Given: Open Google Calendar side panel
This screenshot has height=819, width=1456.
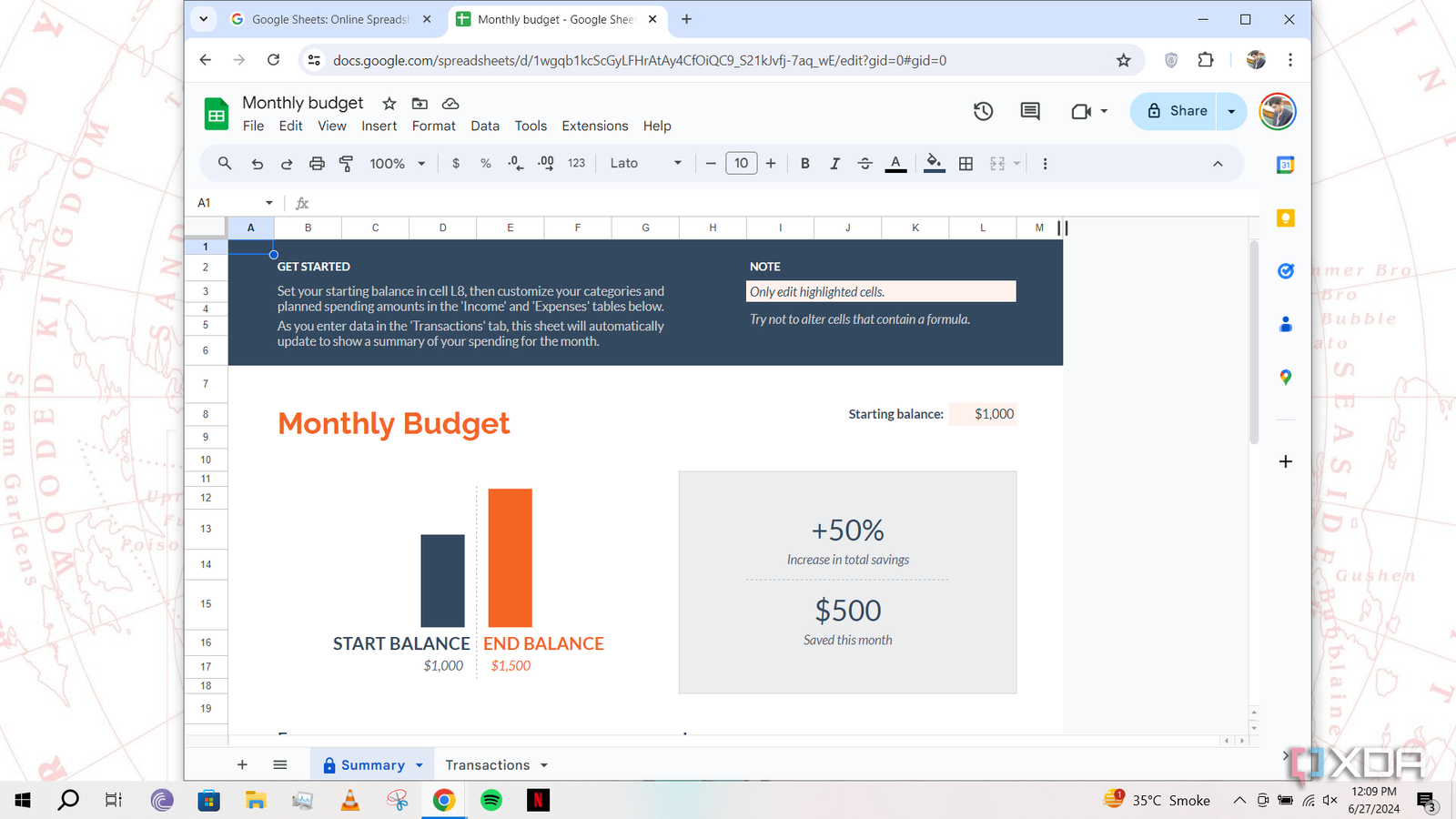Looking at the screenshot, I should tap(1286, 165).
